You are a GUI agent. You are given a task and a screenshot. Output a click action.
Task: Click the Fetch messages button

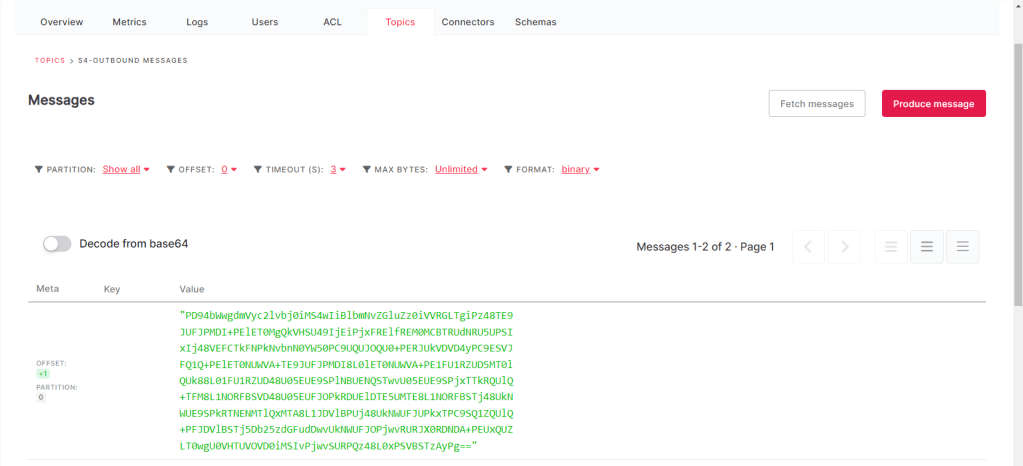816,104
